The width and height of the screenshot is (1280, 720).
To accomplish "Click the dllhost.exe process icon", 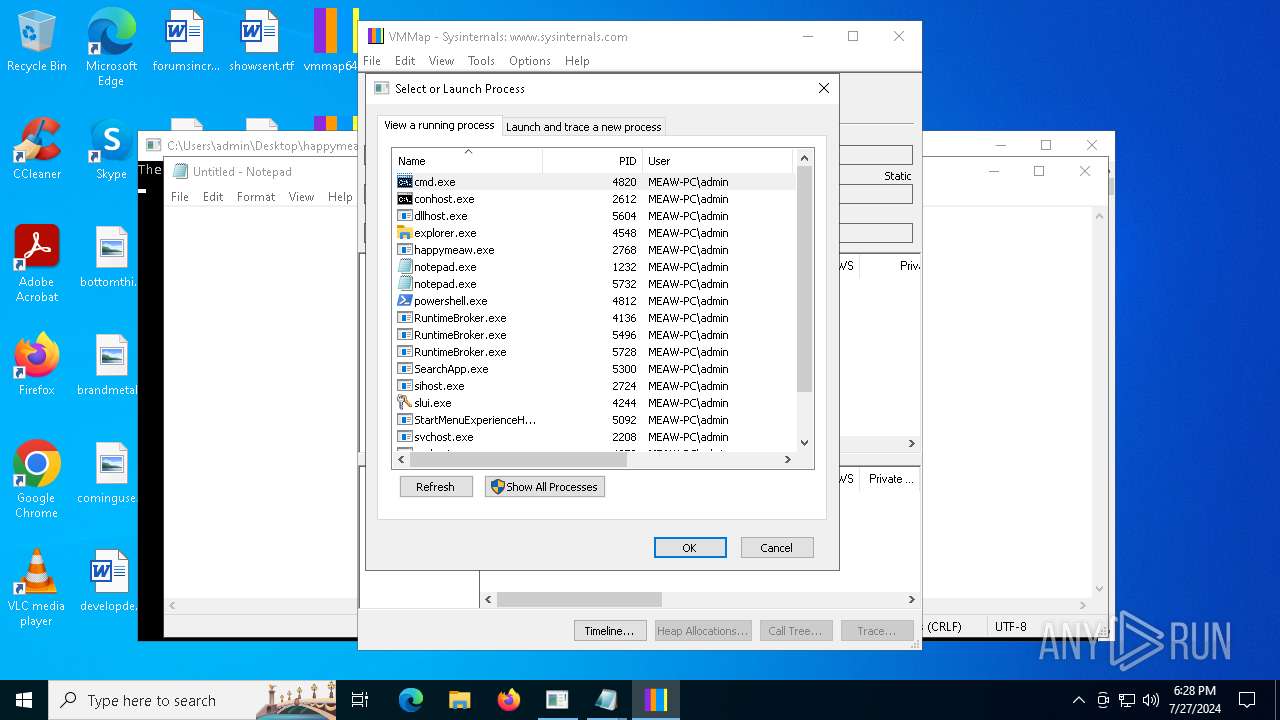I will pyautogui.click(x=405, y=216).
